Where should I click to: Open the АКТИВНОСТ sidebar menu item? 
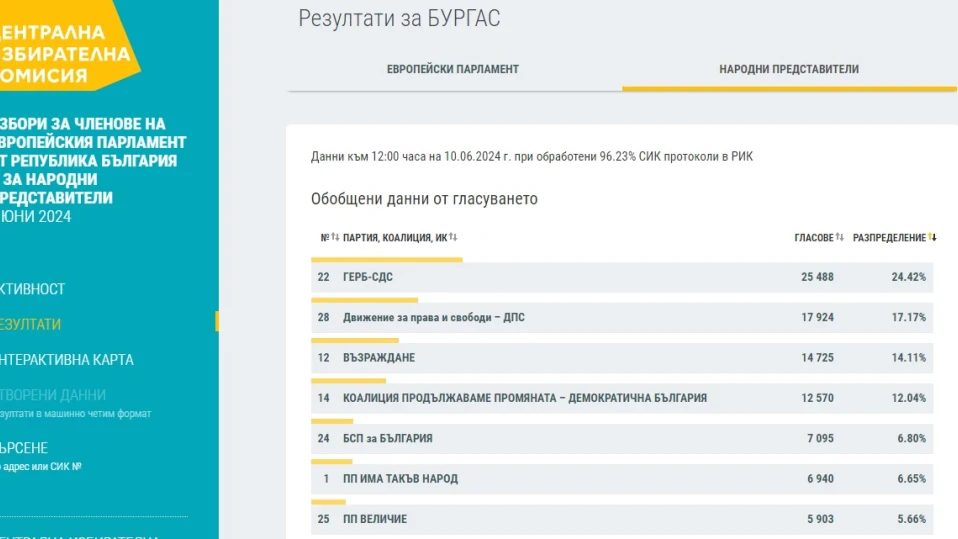(32, 289)
